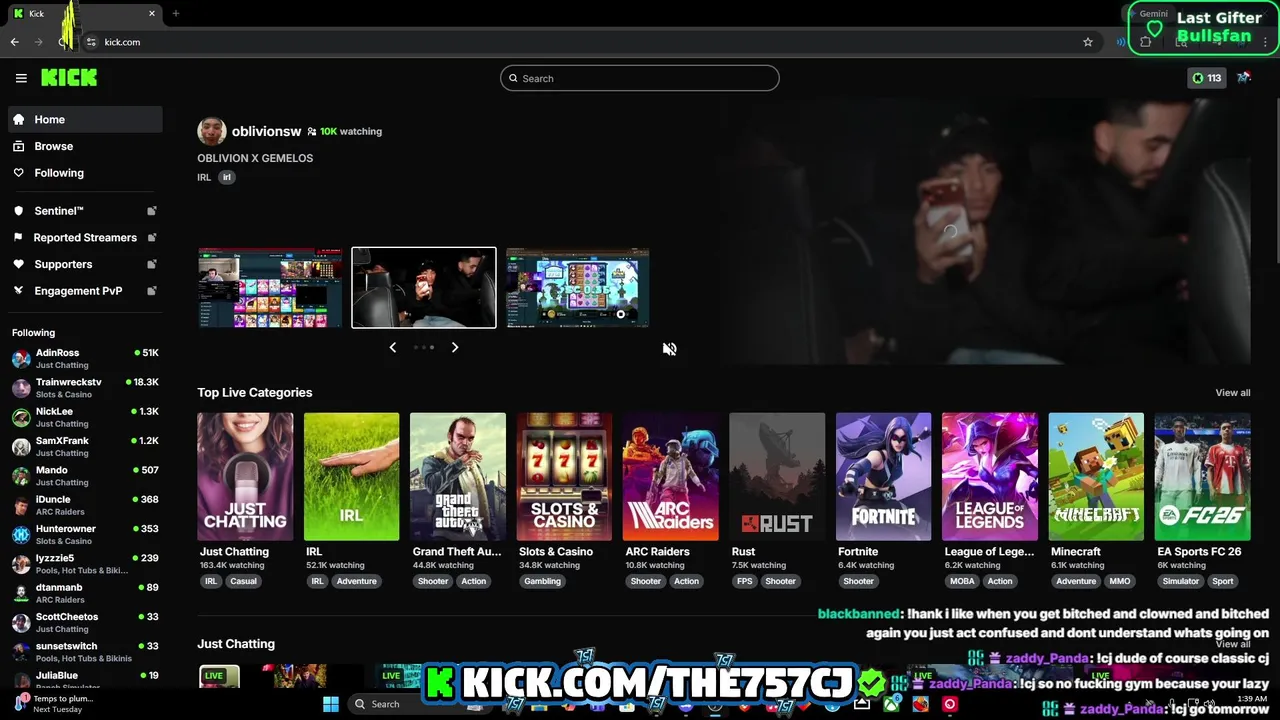
Task: Open the browser extensions puzzle icon
Action: (x=1146, y=42)
